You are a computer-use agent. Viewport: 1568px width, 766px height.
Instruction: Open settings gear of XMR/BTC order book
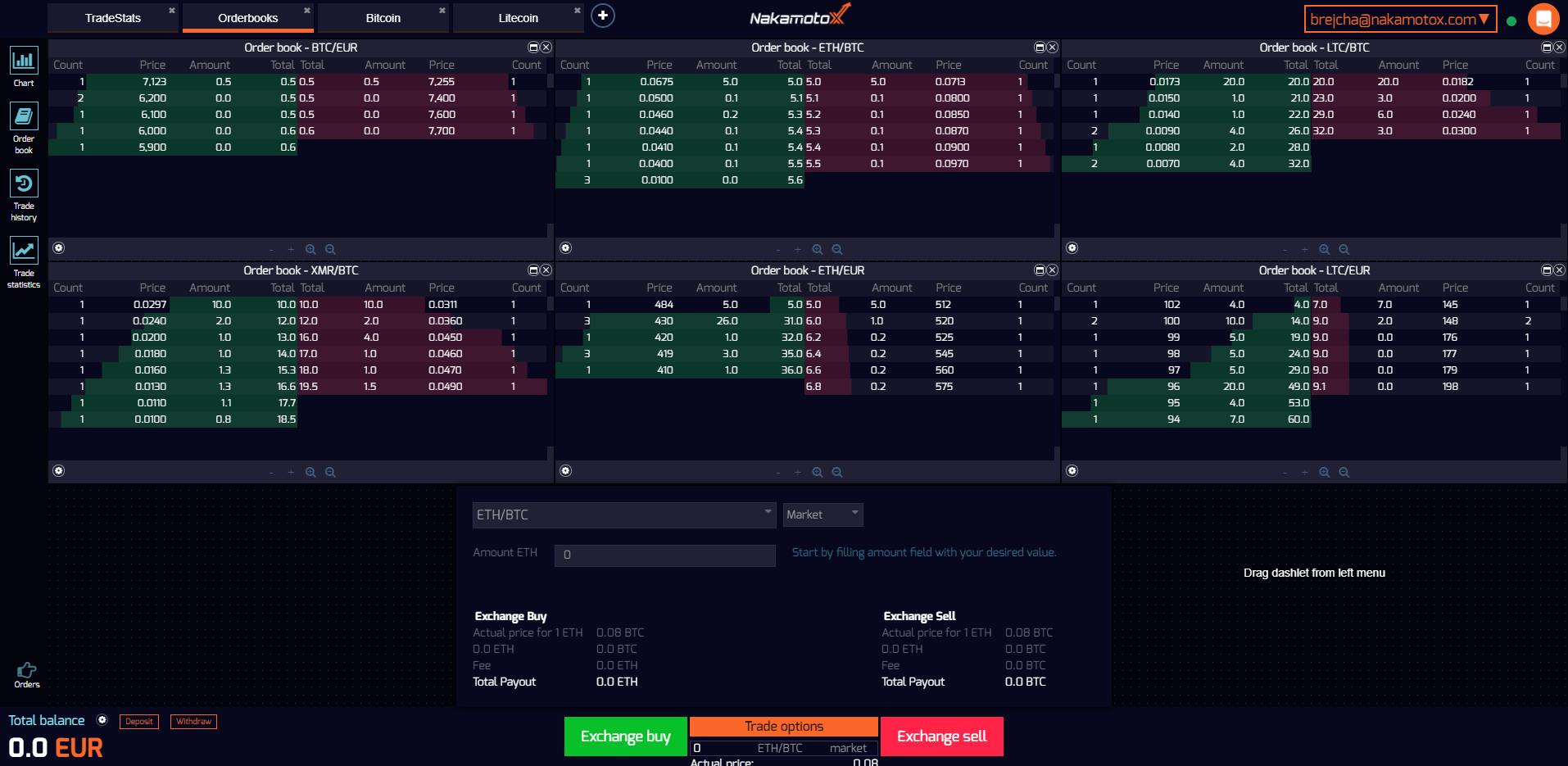pyautogui.click(x=59, y=471)
